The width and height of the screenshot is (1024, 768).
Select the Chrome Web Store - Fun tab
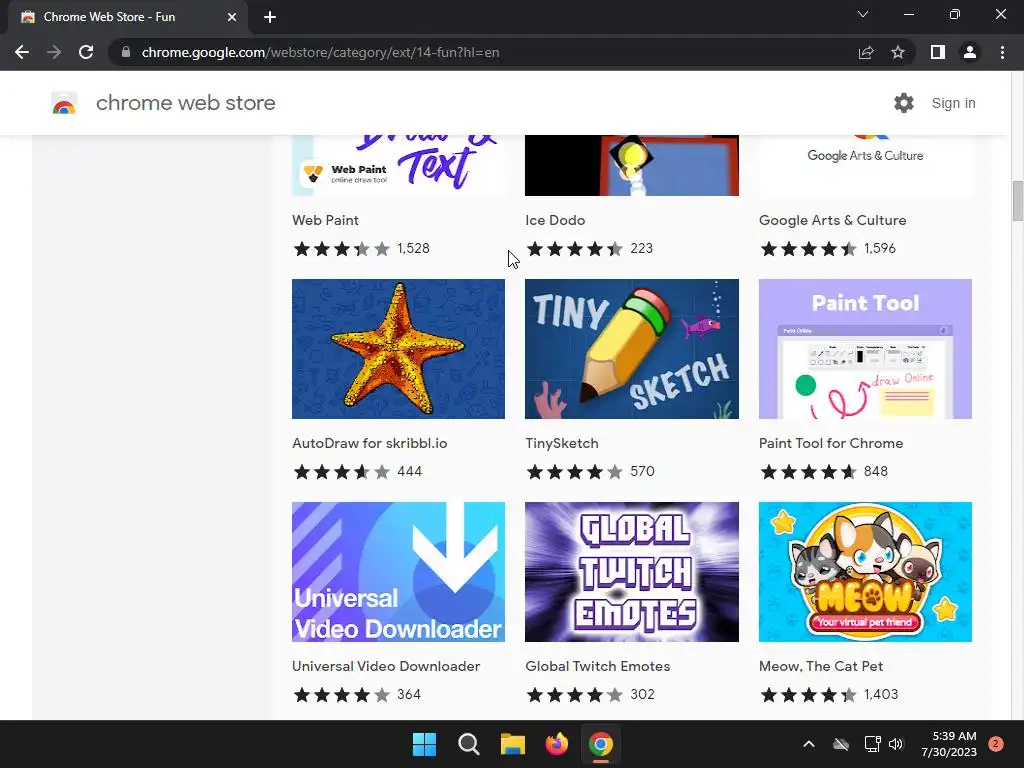(x=129, y=17)
